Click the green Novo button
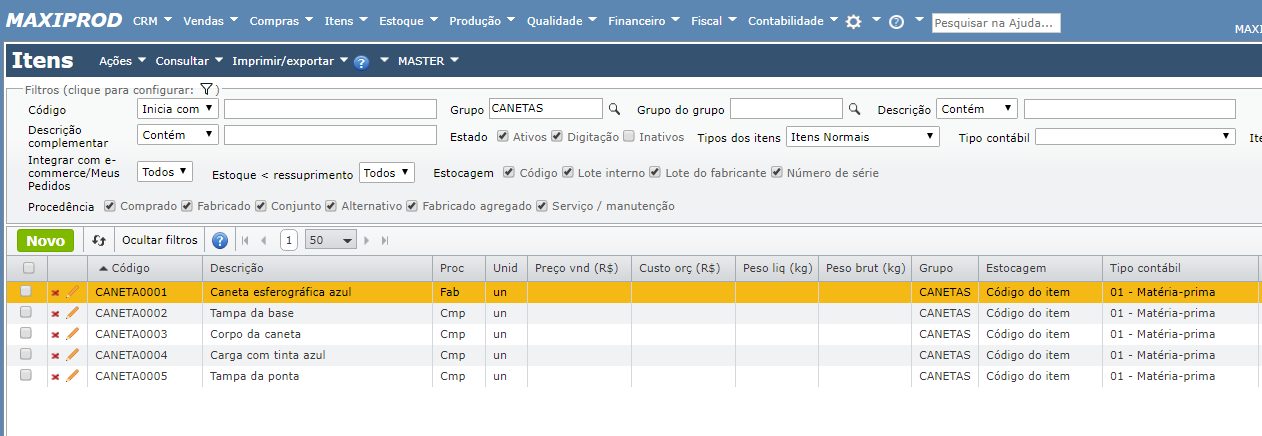This screenshot has height=436, width=1262. (45, 241)
